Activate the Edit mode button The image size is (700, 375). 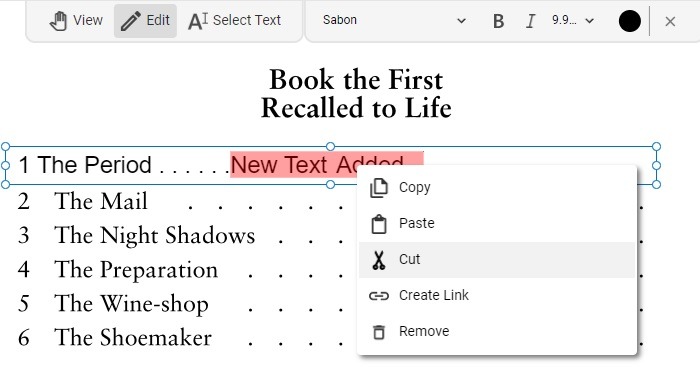[x=145, y=21]
